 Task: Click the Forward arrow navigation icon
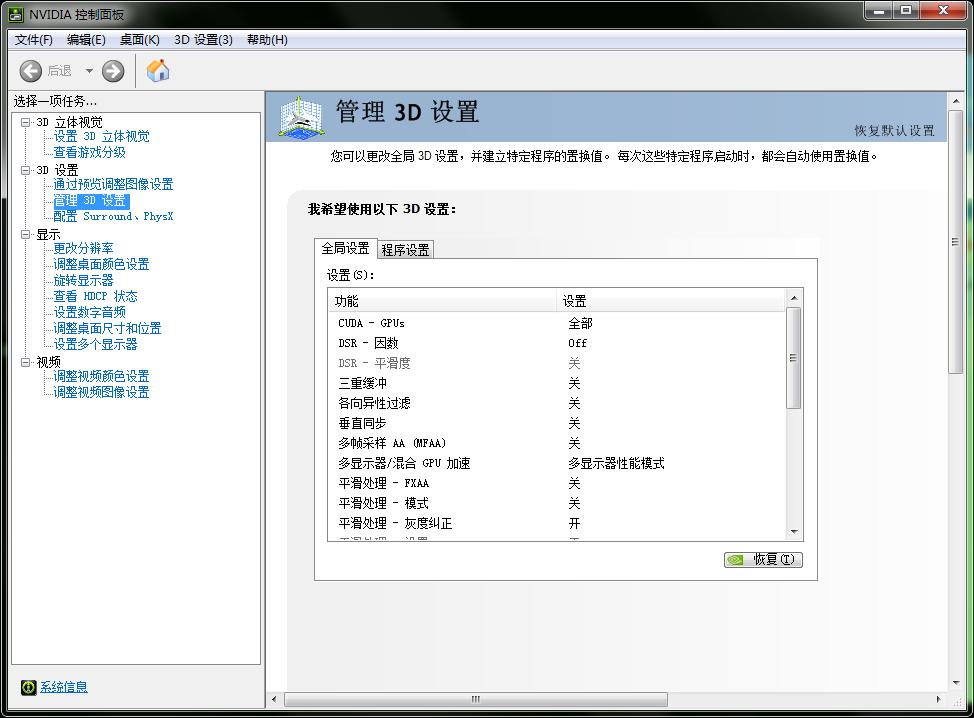113,71
